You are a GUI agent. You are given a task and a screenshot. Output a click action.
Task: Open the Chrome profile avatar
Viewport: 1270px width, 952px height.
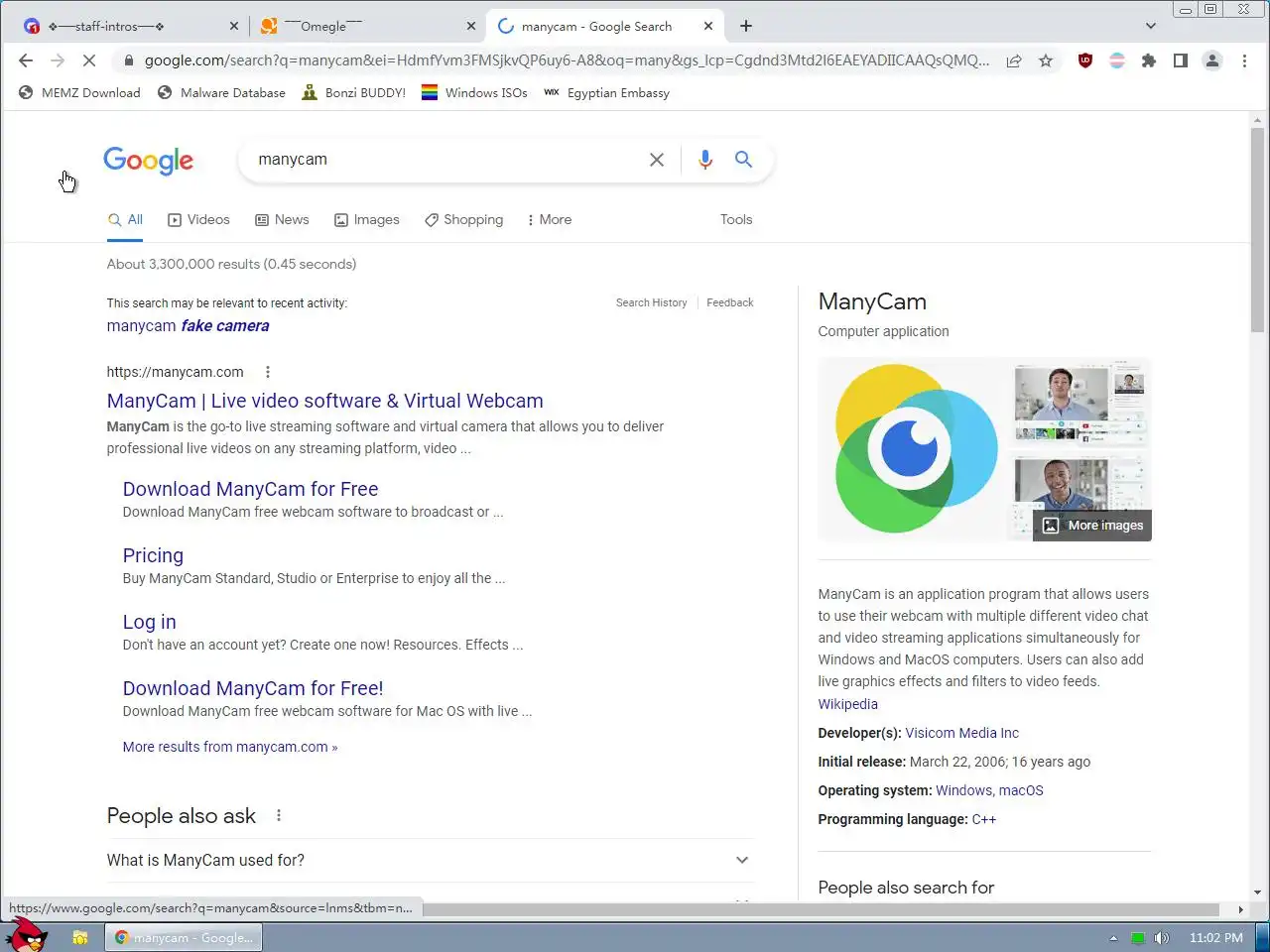coord(1212,60)
